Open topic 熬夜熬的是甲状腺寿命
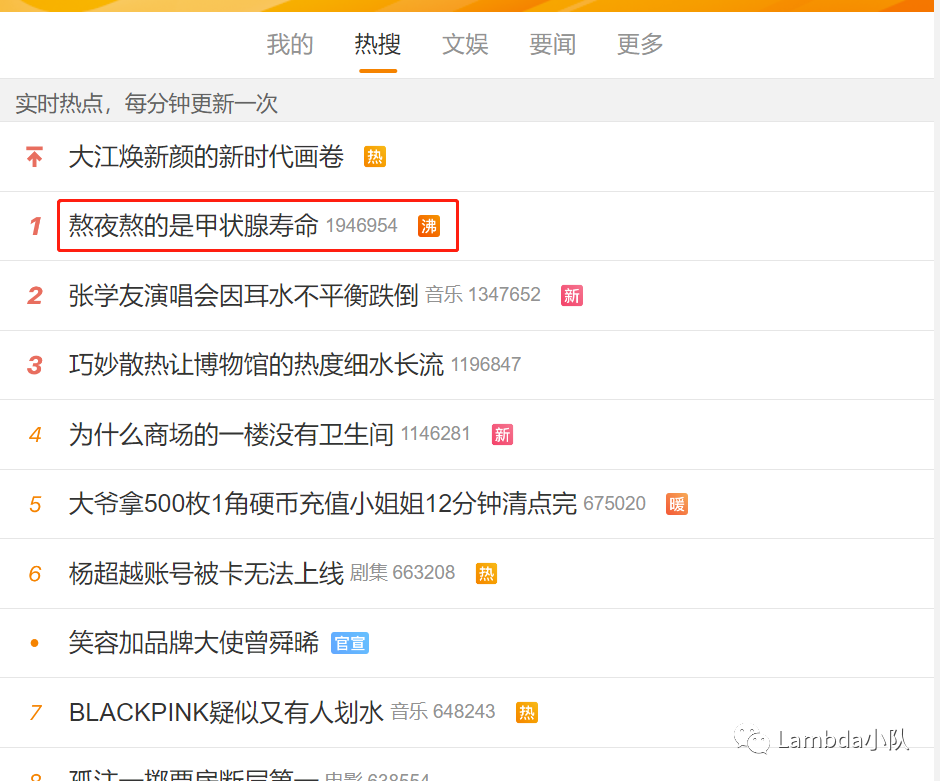940x781 pixels. click(193, 225)
